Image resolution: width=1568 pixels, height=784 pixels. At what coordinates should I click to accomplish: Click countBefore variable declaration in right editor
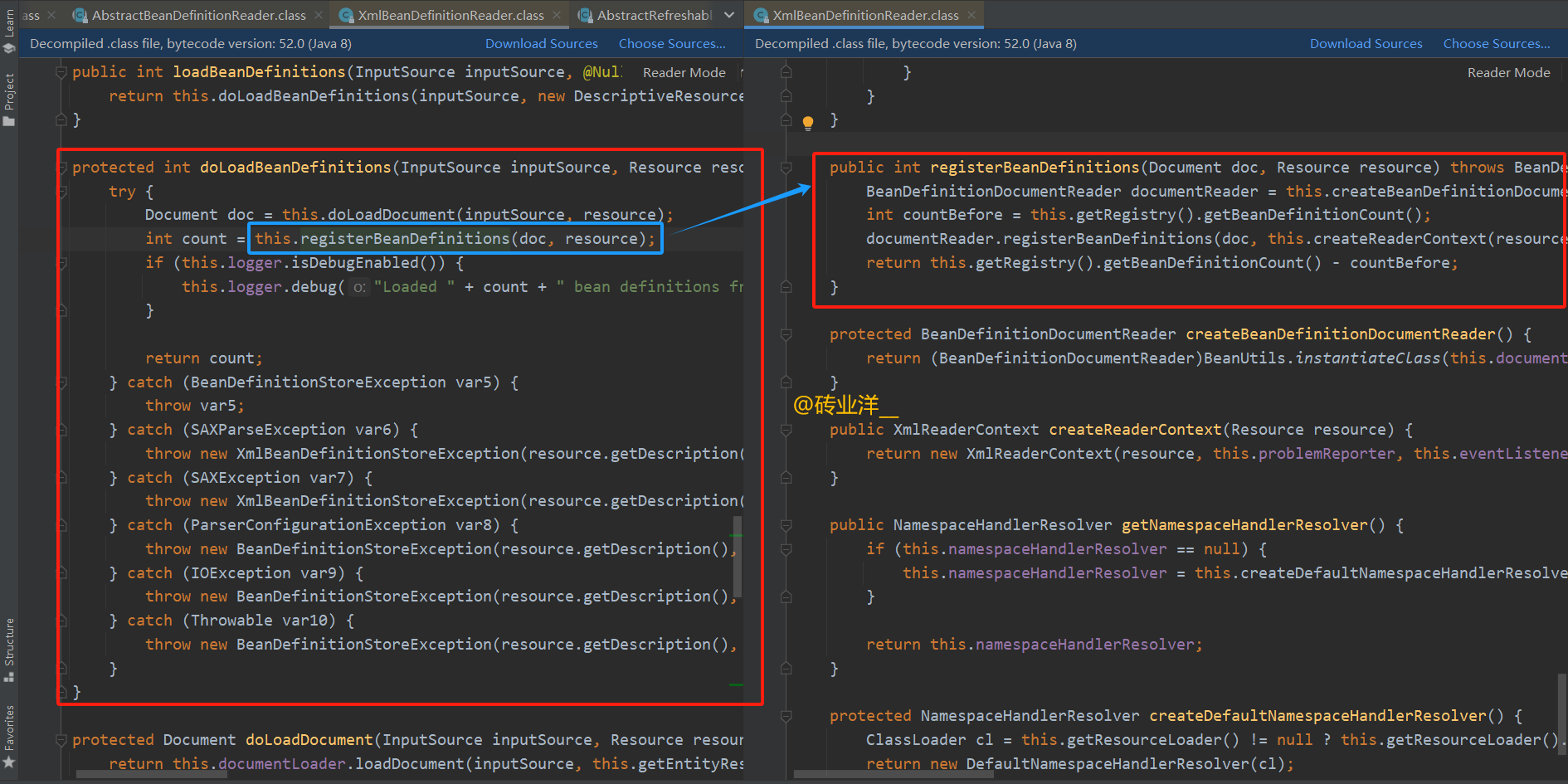(x=952, y=216)
